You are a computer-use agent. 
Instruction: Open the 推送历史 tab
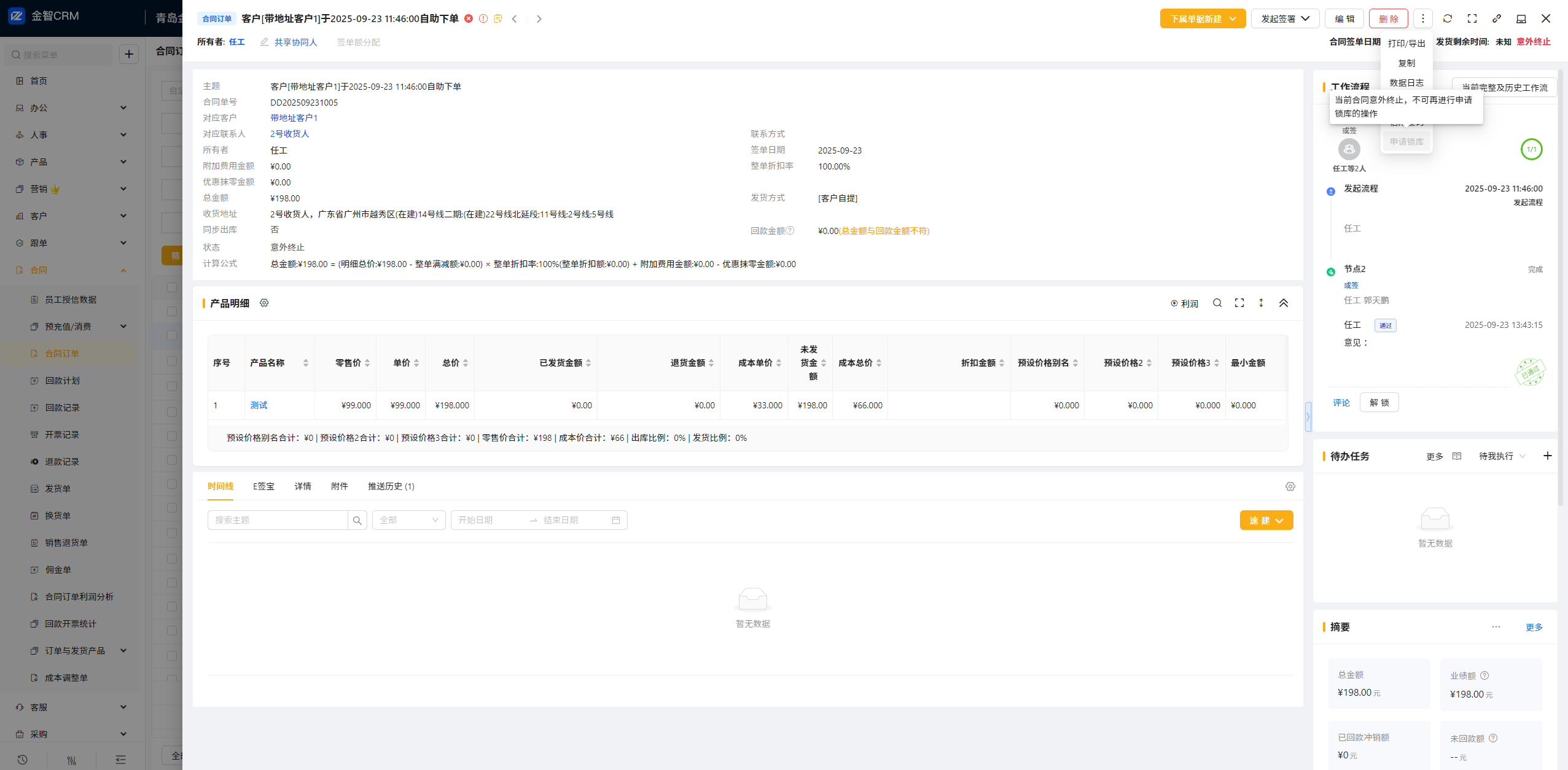pos(391,486)
